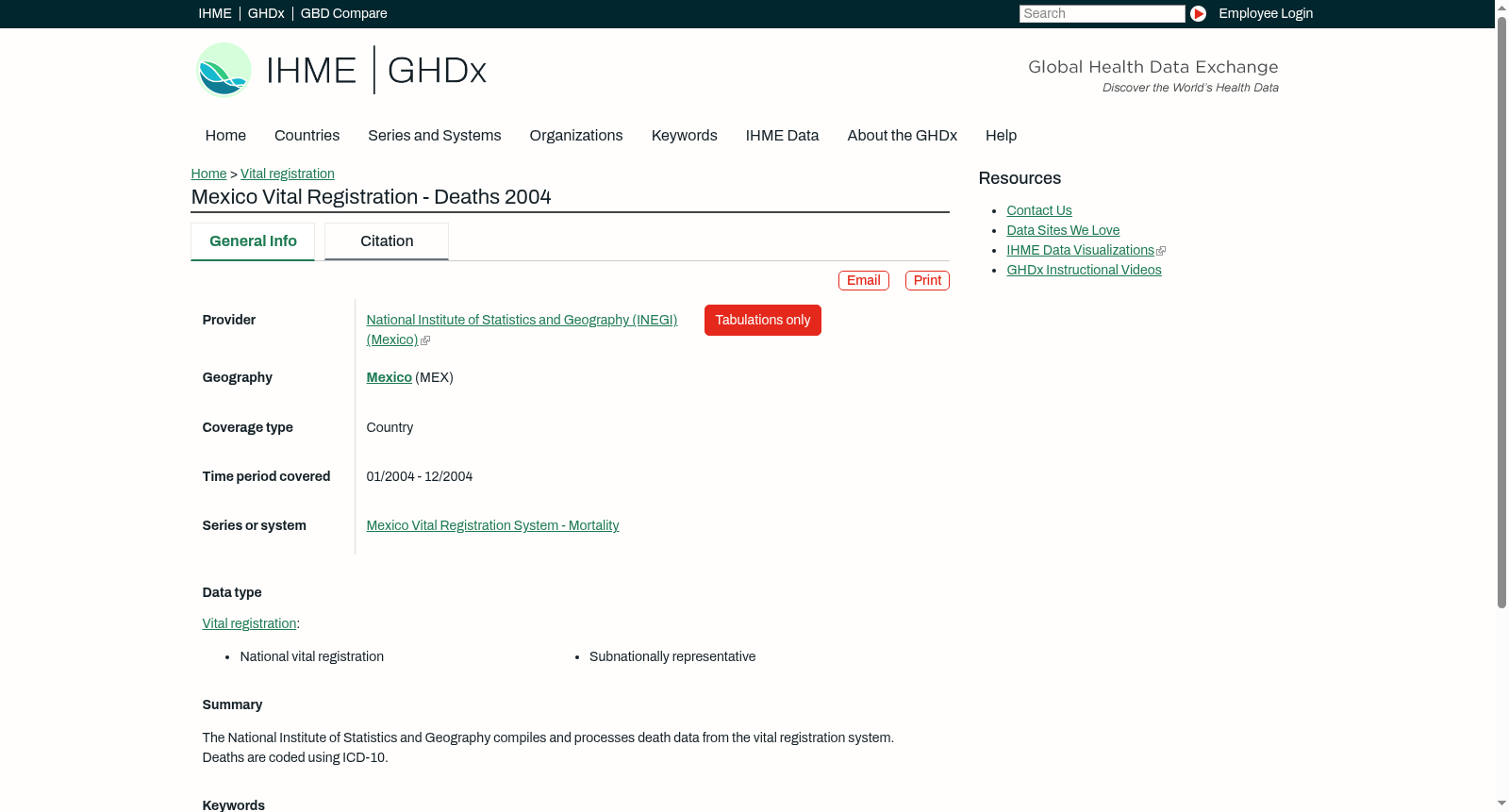Click scrollbar up arrow
This screenshot has width=1509, height=812.
click(x=1502, y=7)
